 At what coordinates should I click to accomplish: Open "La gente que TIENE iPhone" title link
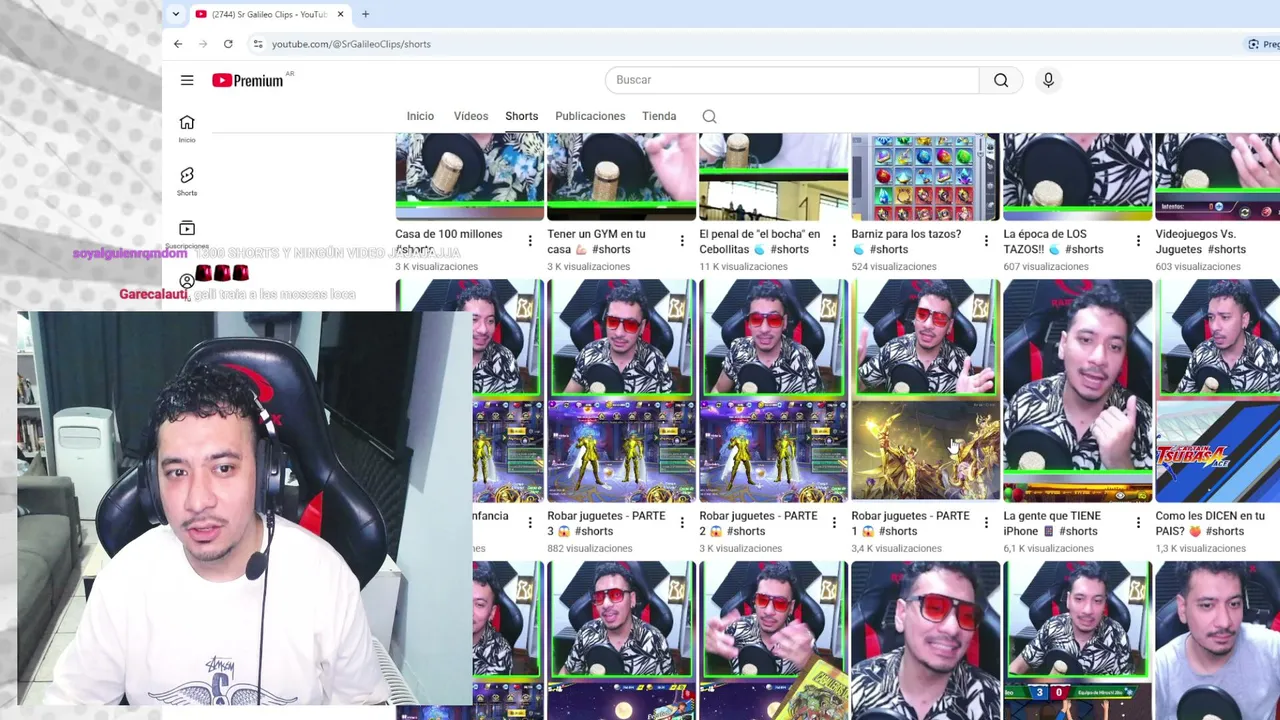[1052, 523]
